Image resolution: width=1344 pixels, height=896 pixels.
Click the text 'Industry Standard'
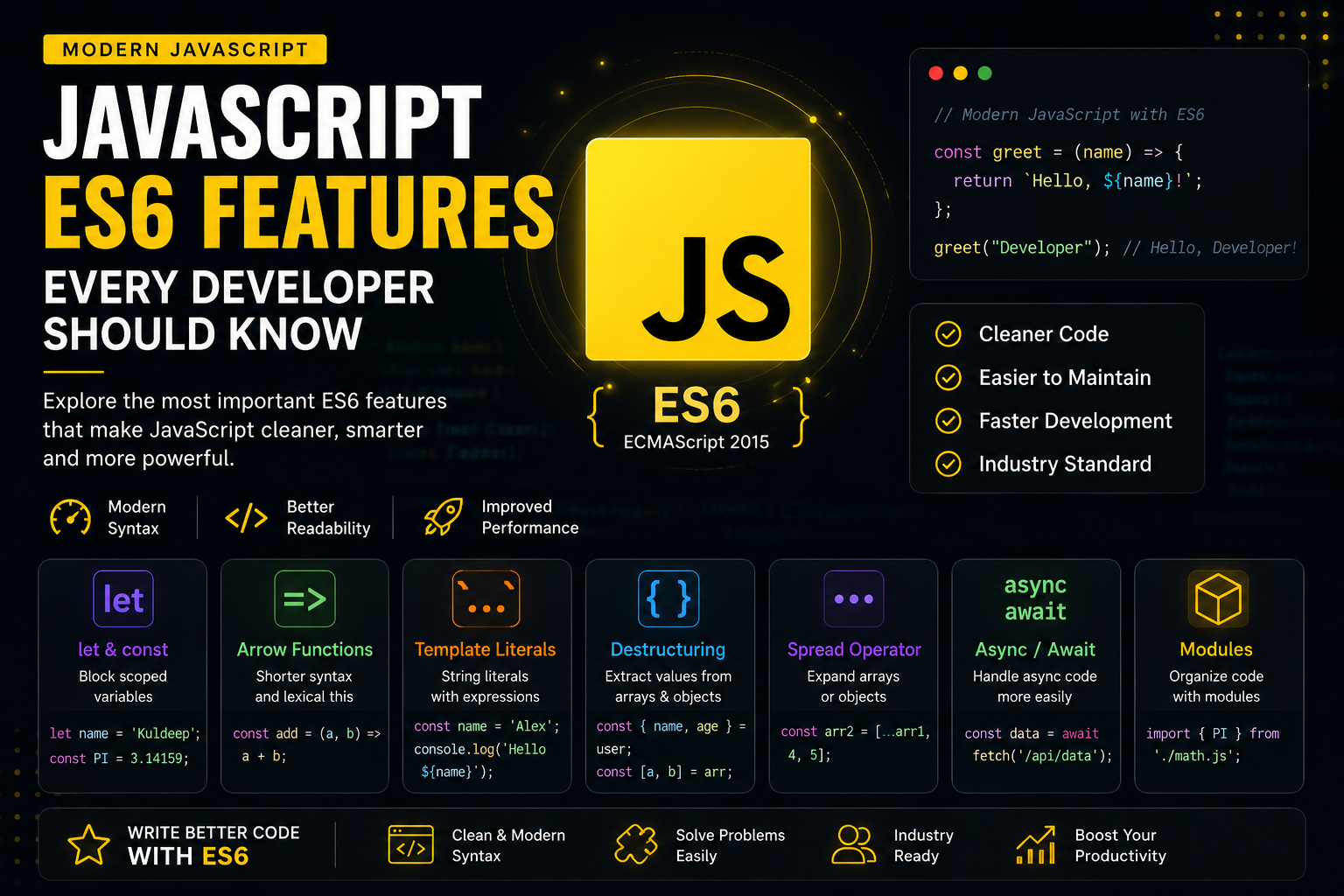[x=1065, y=464]
